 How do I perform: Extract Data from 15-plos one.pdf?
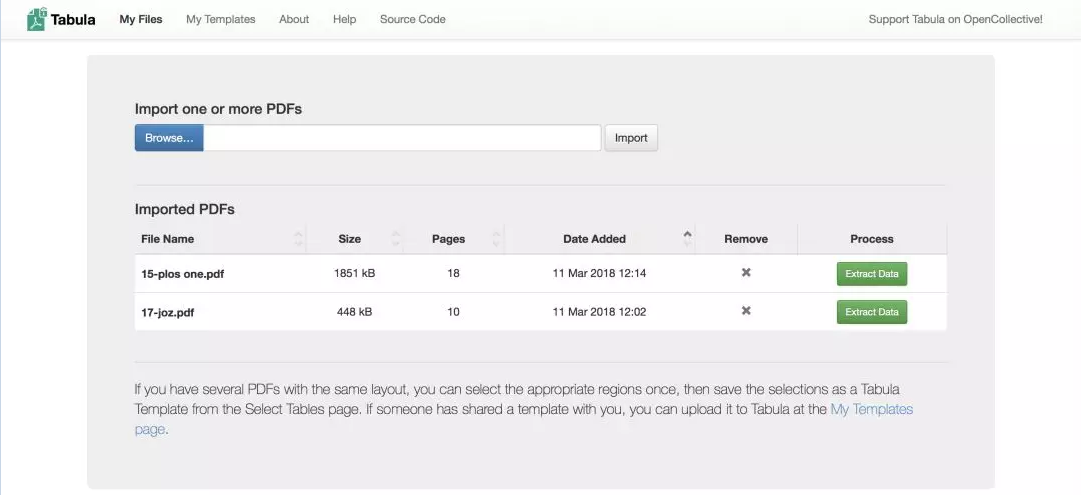tap(872, 274)
